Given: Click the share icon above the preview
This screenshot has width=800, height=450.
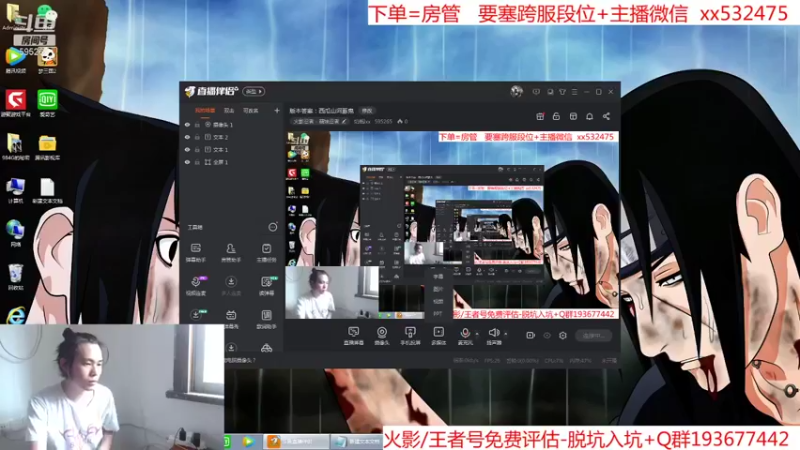Looking at the screenshot, I should click(x=607, y=116).
